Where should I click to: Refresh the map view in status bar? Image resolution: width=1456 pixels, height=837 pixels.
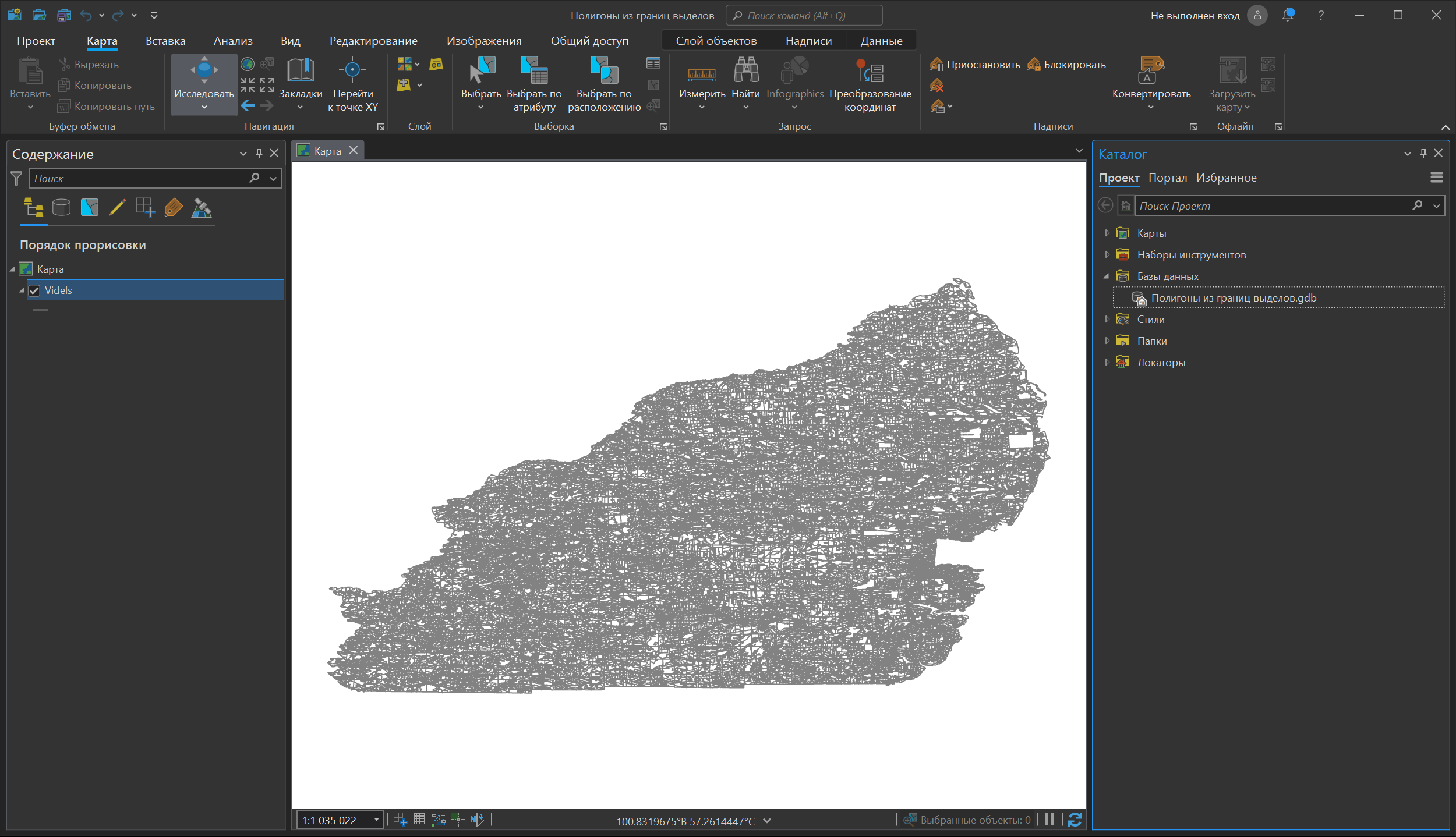(x=1075, y=820)
